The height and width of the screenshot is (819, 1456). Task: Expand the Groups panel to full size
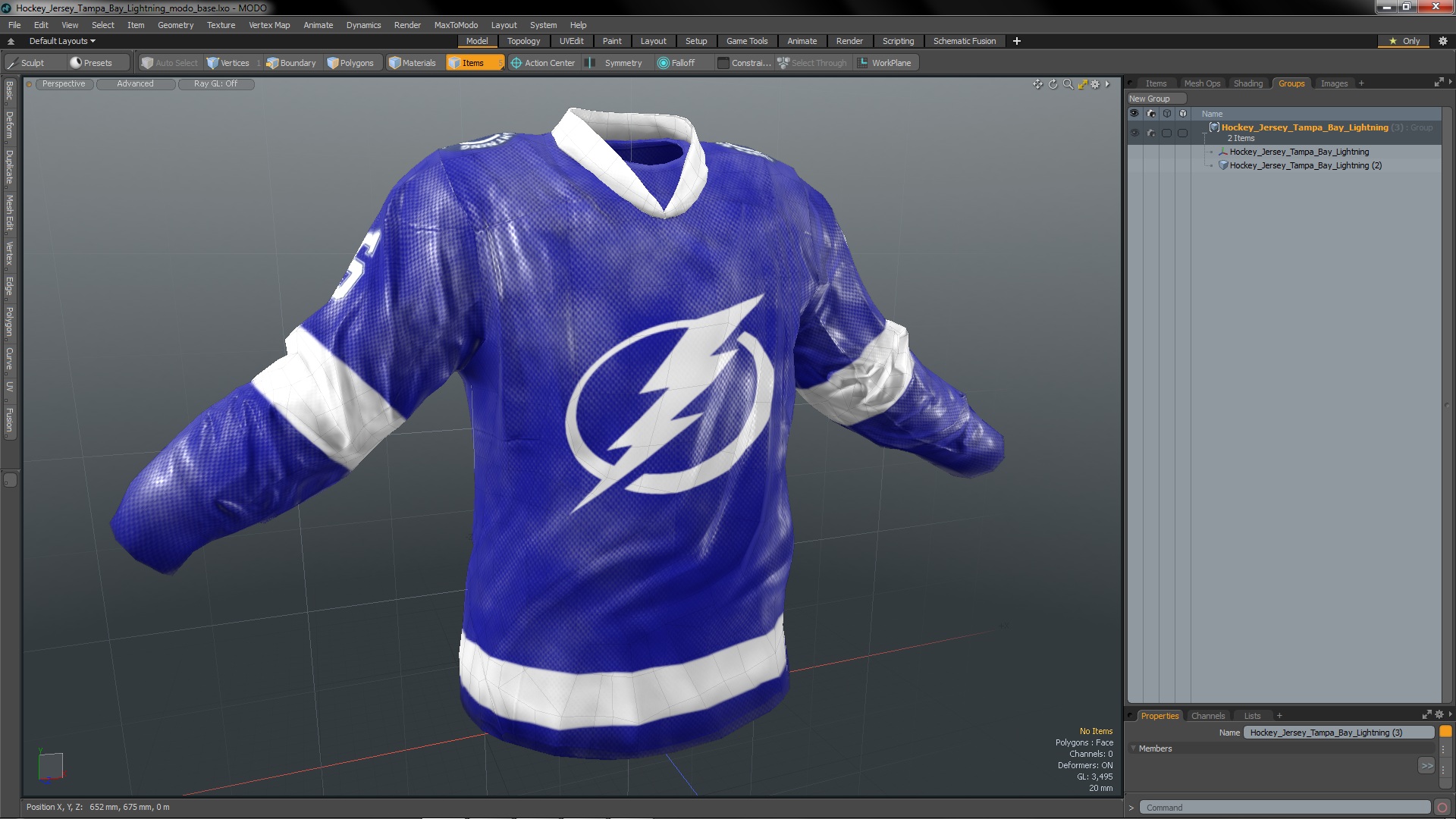coord(1439,83)
